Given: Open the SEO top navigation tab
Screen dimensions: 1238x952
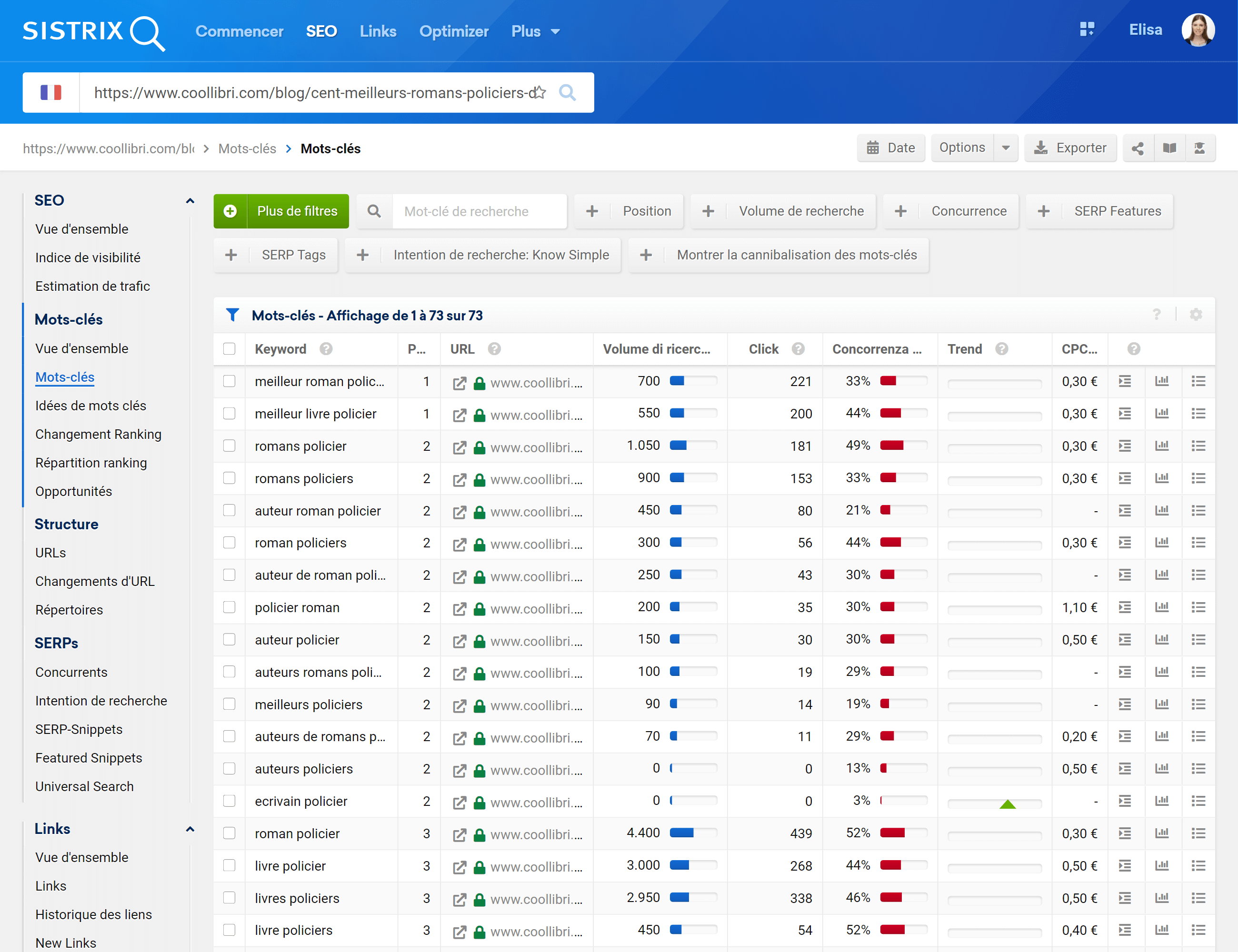Looking at the screenshot, I should [x=321, y=31].
